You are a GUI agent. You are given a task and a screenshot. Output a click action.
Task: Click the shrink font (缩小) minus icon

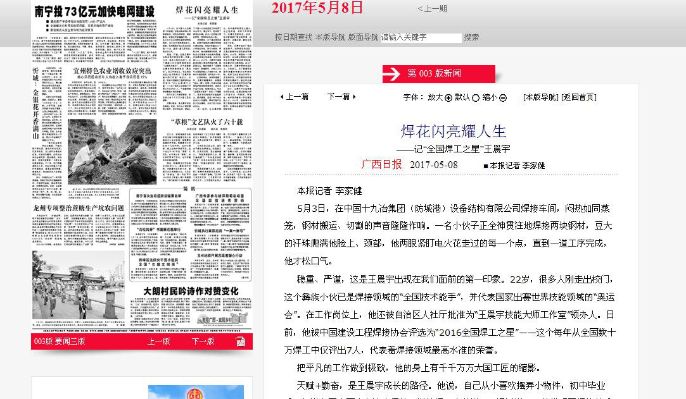pos(503,98)
